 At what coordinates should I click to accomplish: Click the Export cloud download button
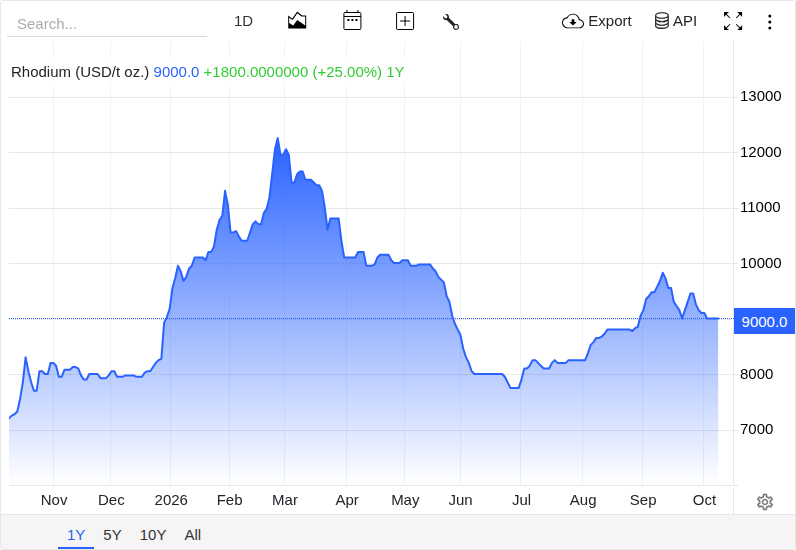point(596,21)
